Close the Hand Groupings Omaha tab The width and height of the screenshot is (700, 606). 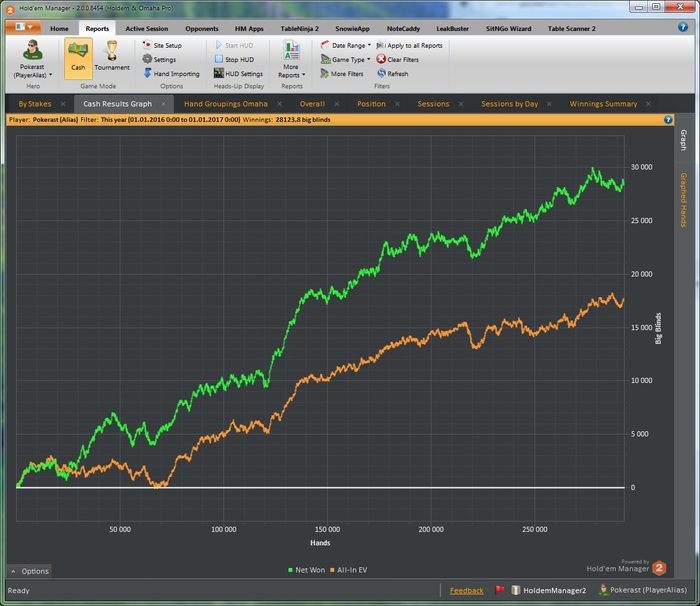[x=279, y=104]
